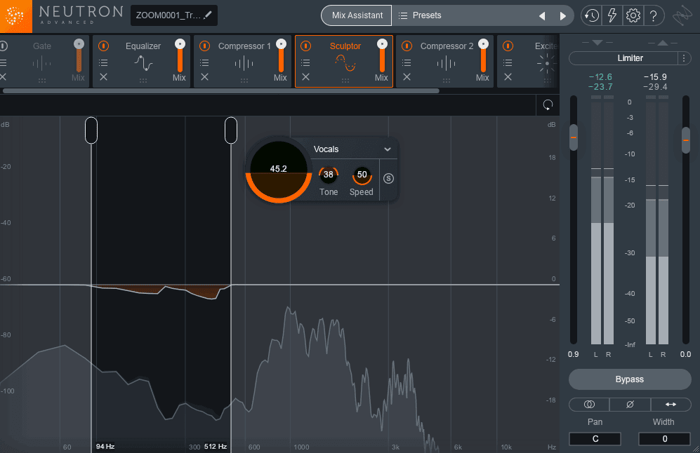Open help question mark icon
700x453 pixels.
[653, 16]
